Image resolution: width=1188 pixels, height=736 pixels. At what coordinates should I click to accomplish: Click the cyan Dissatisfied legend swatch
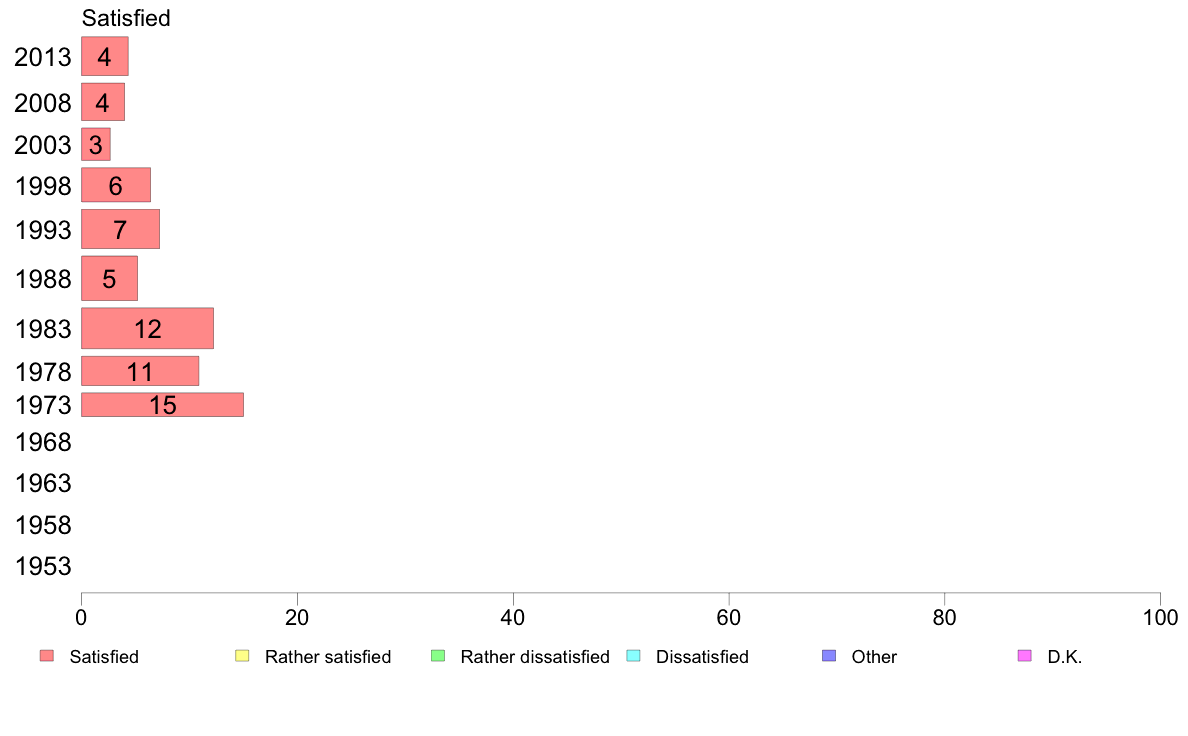coord(632,656)
